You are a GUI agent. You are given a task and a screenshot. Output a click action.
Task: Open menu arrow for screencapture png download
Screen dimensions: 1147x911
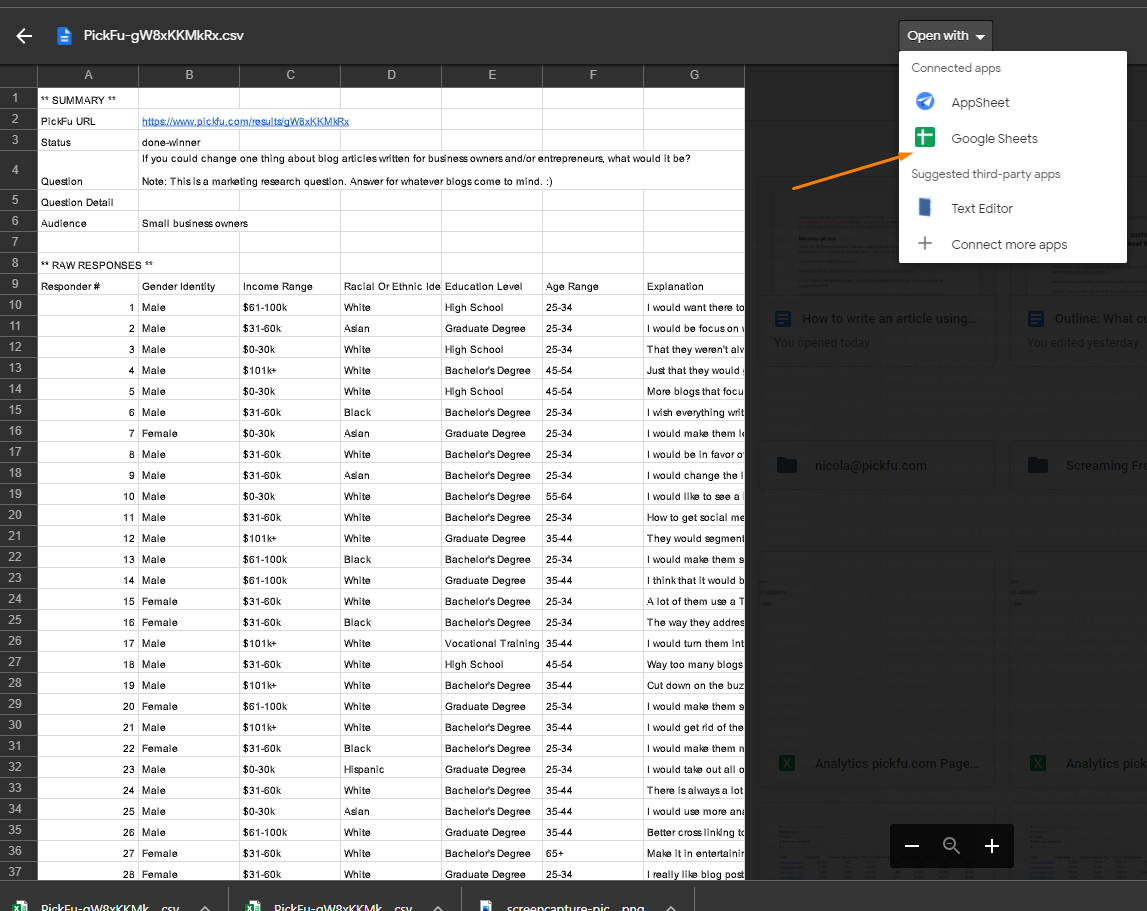pos(669,907)
